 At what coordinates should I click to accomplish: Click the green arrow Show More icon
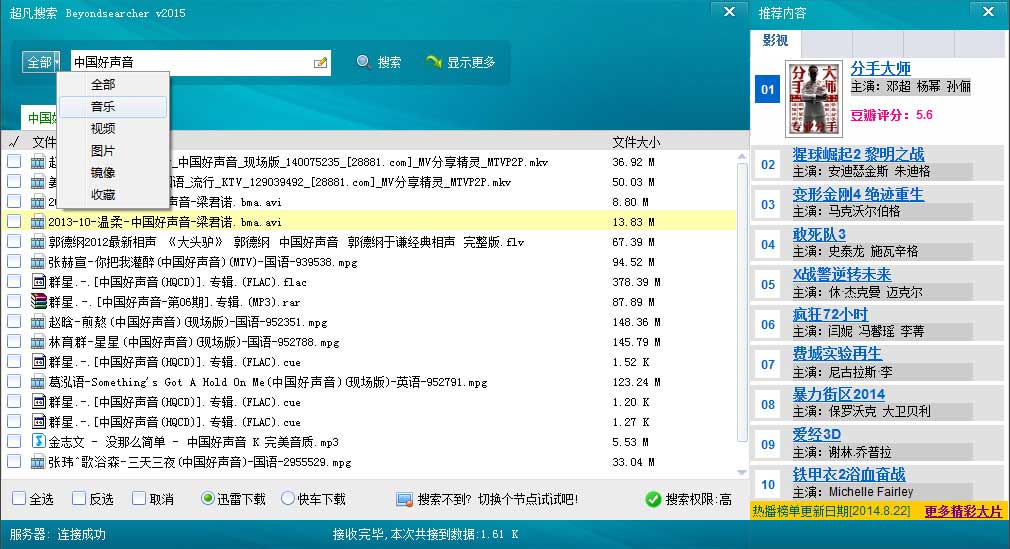[x=434, y=62]
